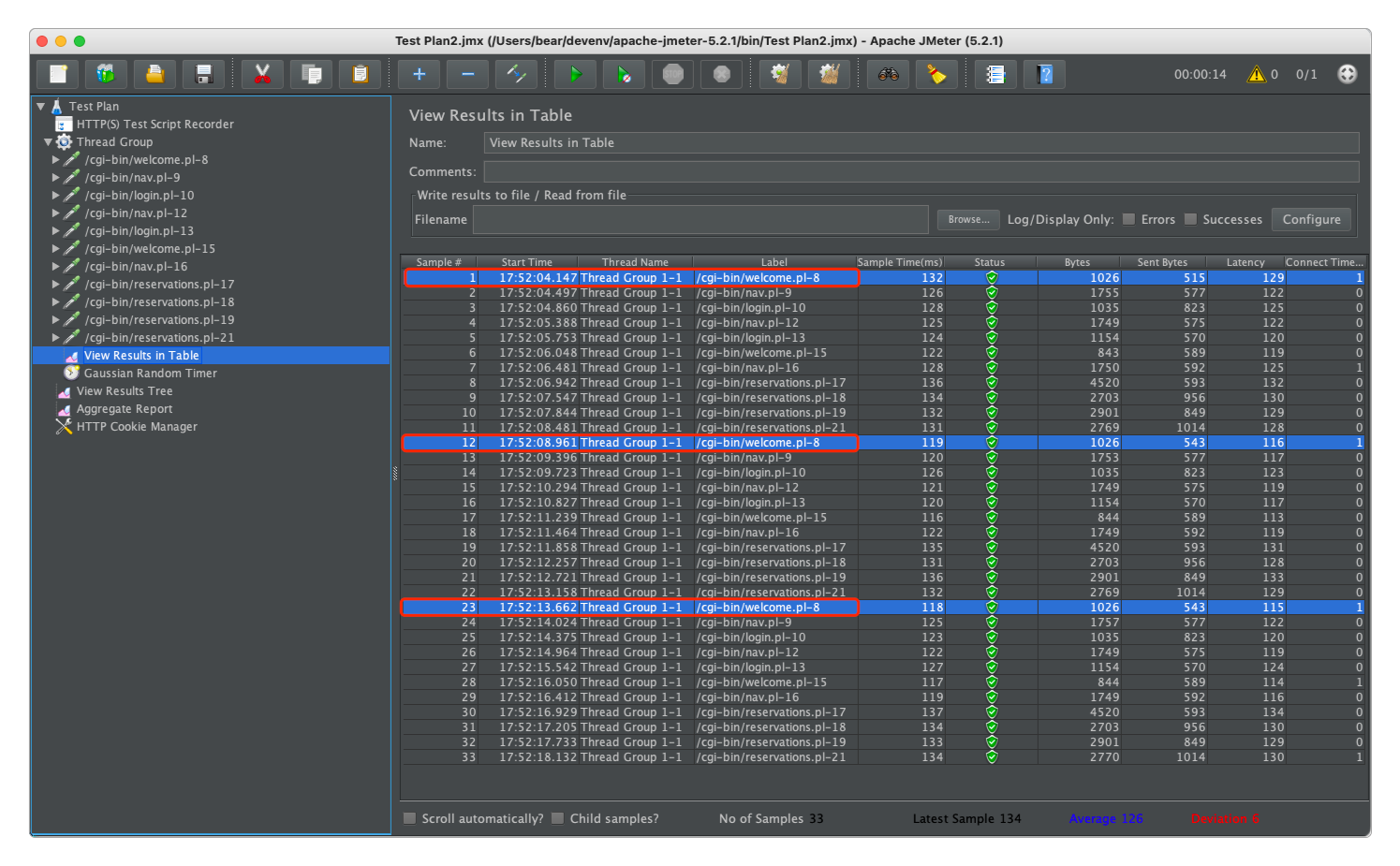1400x866 pixels.
Task: Sort by Label column header
Action: point(774,262)
